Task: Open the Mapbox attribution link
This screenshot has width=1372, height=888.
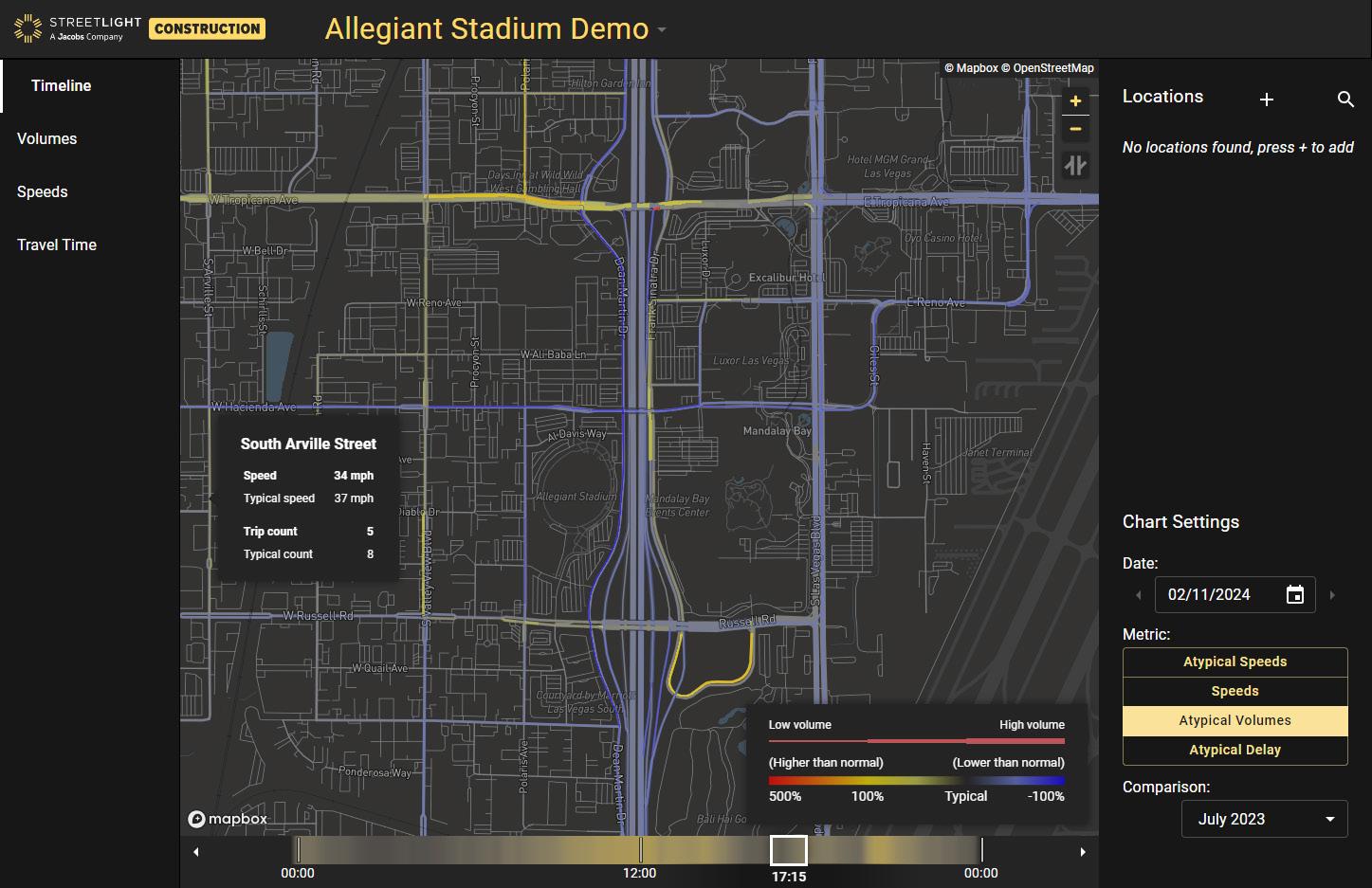Action: coord(971,68)
